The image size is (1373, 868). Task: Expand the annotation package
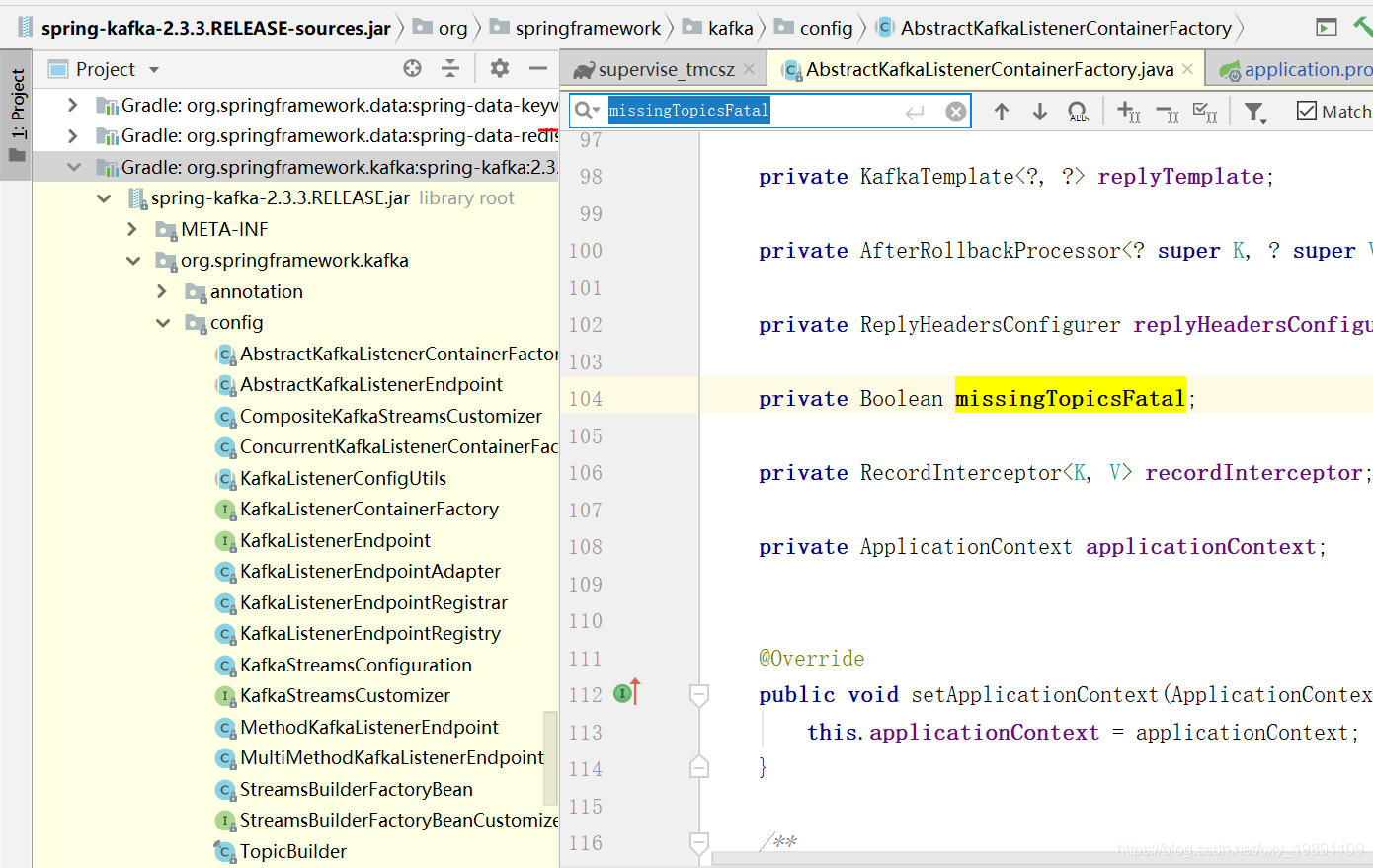[163, 291]
